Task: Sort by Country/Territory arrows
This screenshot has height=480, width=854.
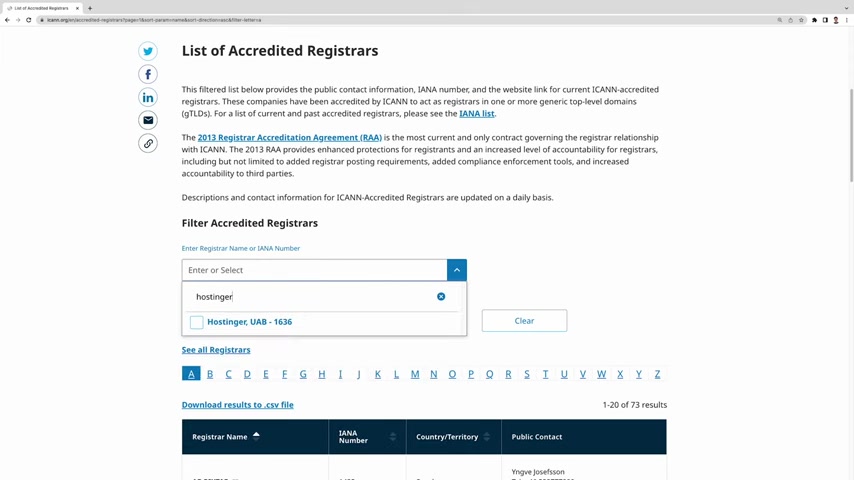Action: click(487, 437)
